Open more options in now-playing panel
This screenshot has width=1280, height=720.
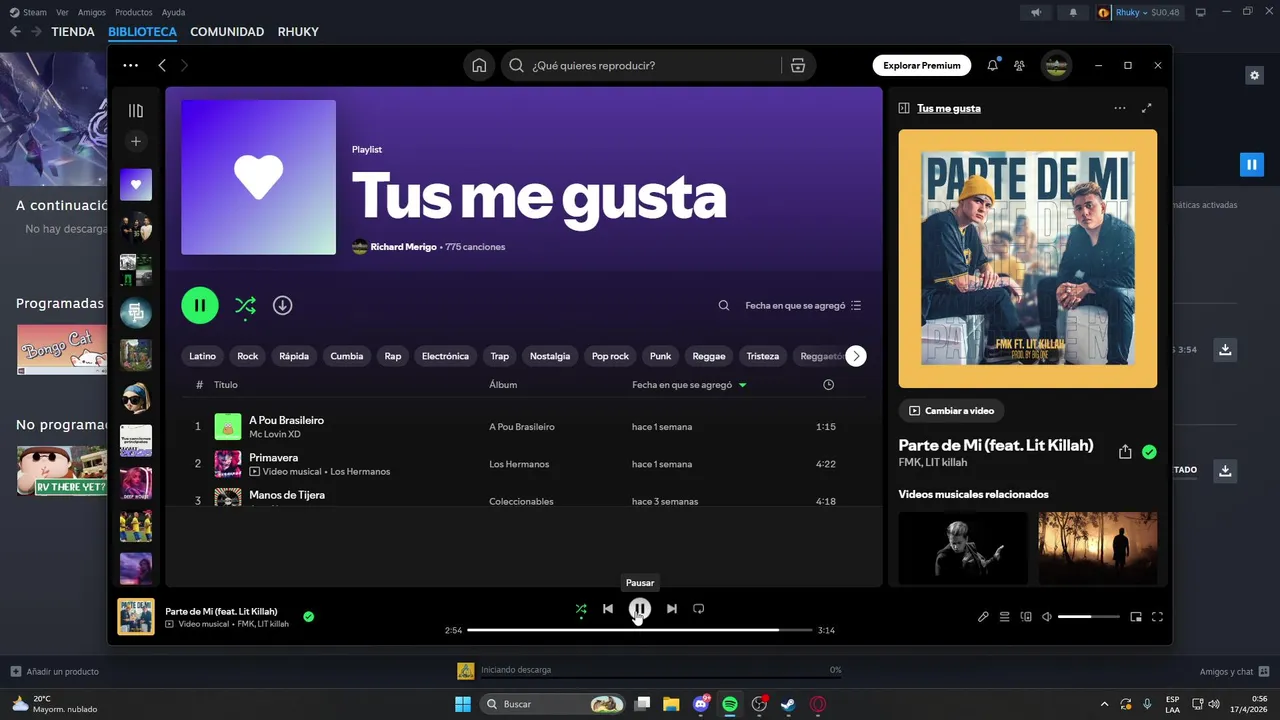pyautogui.click(x=1120, y=108)
